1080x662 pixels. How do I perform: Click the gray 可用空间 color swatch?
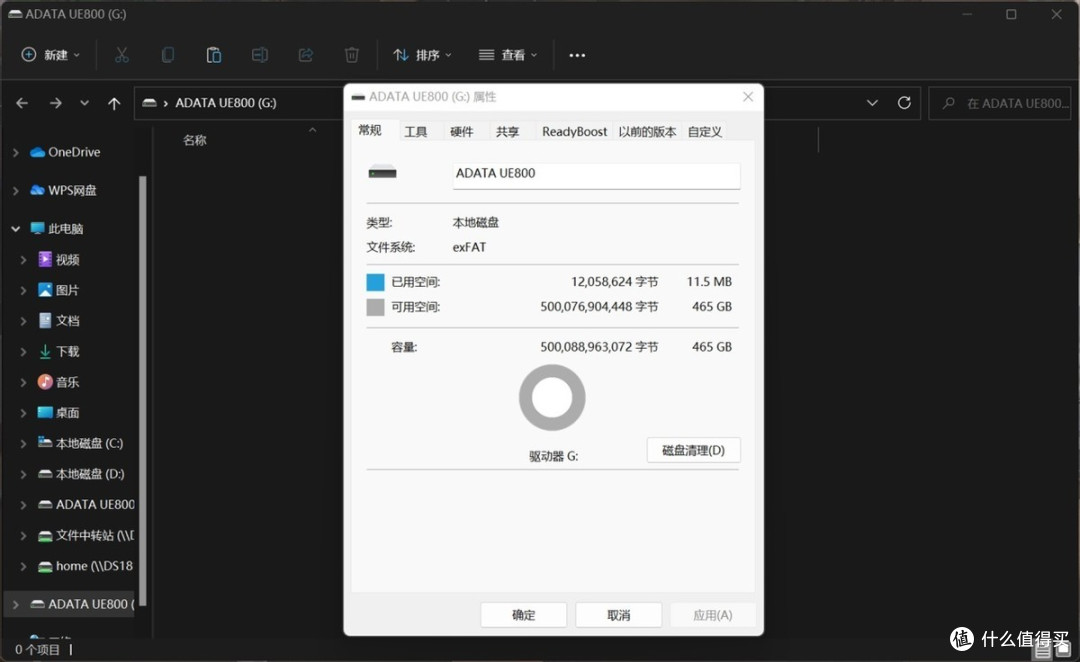(375, 307)
